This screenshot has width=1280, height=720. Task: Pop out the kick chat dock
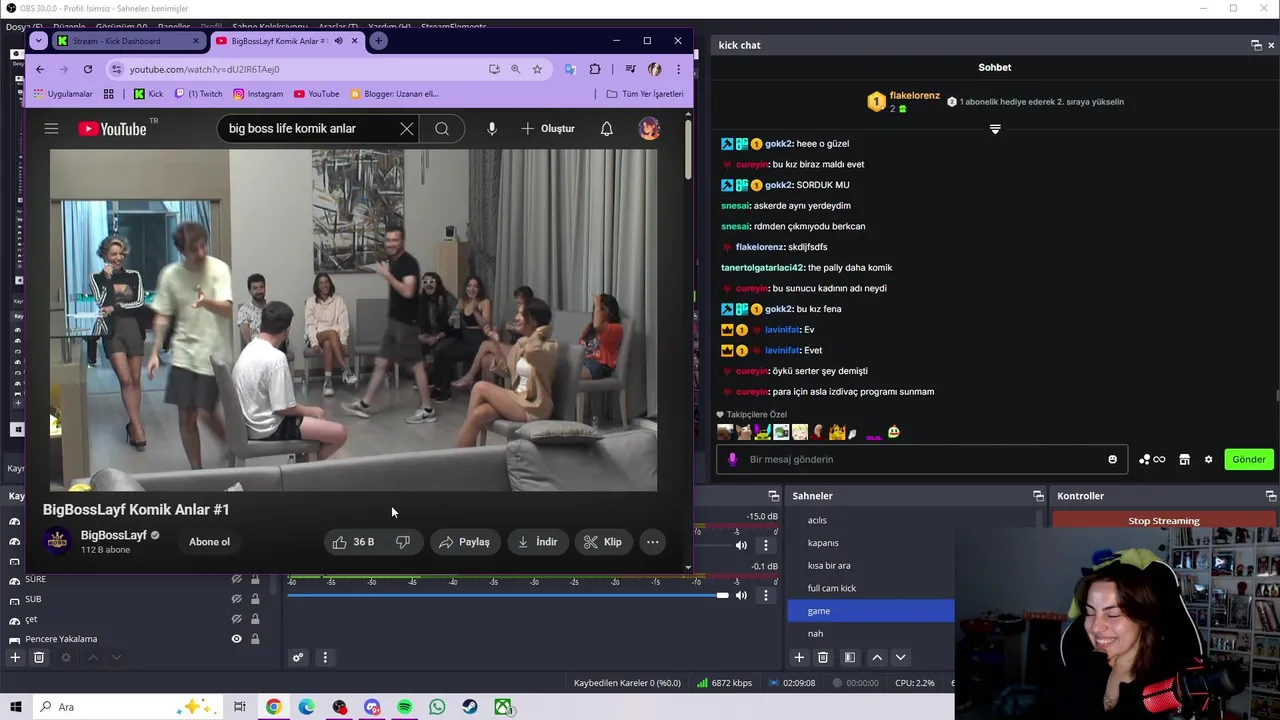(1256, 45)
